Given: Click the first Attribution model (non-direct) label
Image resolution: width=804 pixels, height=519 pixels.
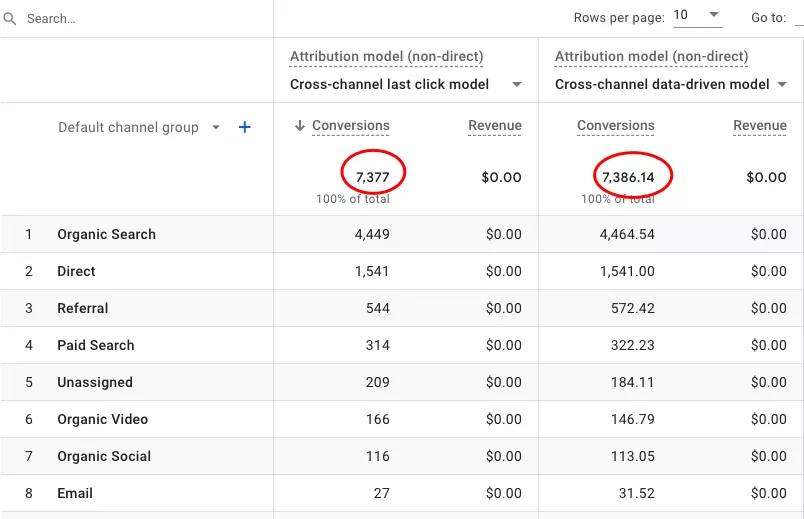Looking at the screenshot, I should click(x=387, y=56).
